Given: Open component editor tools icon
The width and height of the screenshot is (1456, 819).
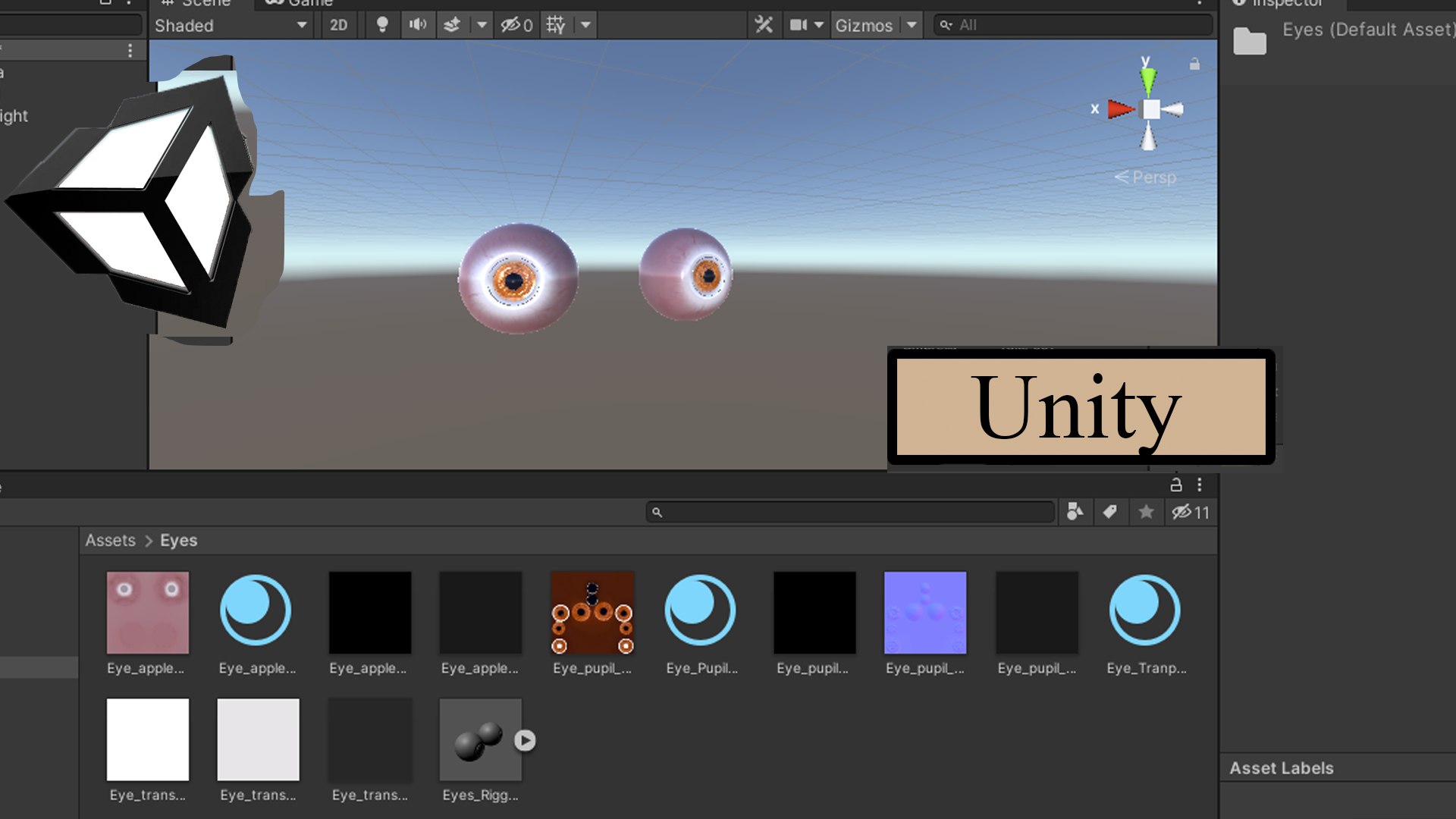Looking at the screenshot, I should [764, 25].
